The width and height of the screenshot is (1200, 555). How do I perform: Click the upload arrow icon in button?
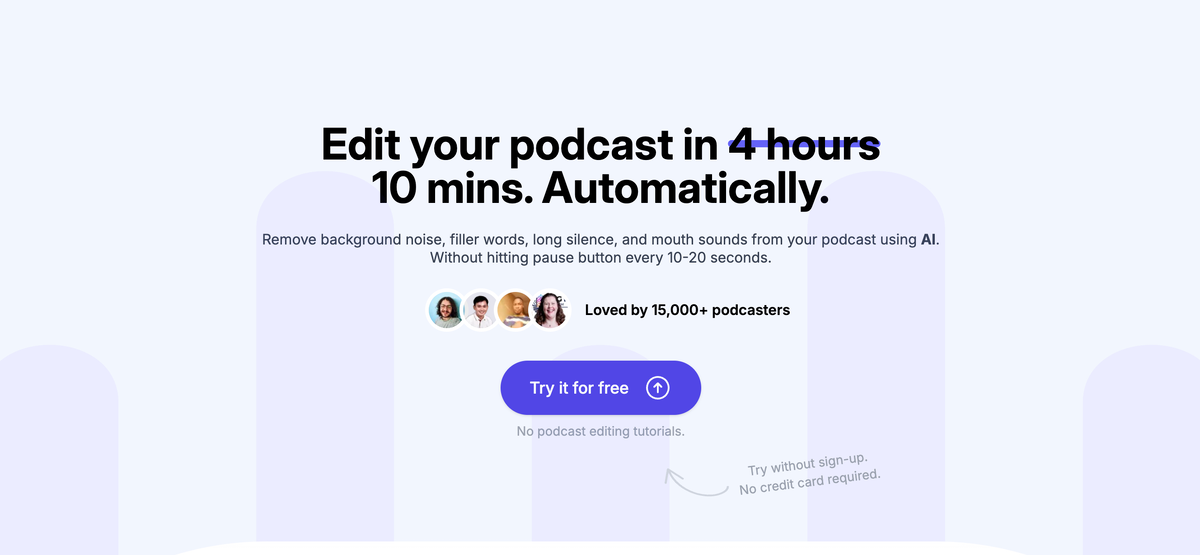coord(657,388)
